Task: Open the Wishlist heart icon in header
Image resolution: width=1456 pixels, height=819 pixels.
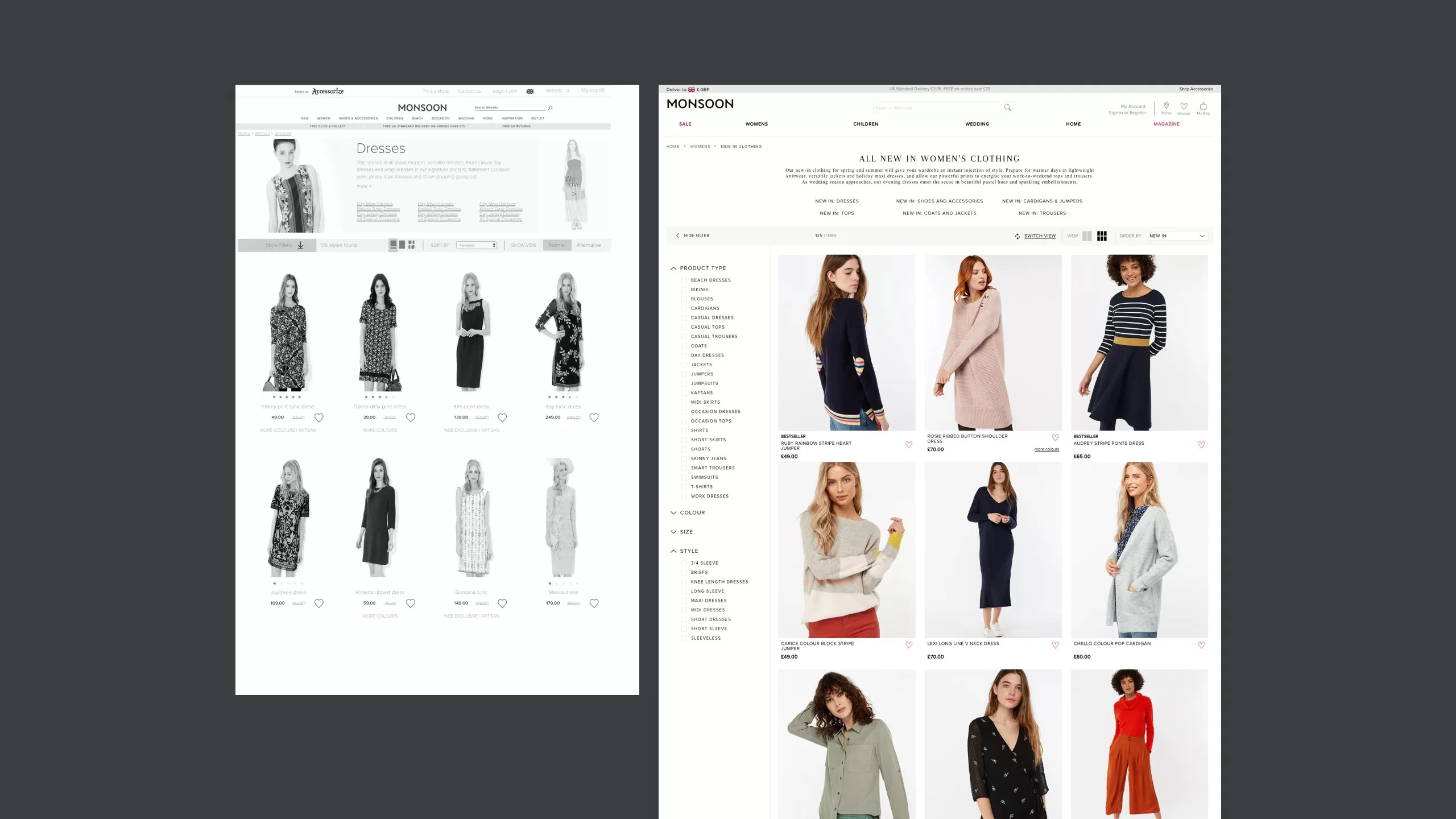Action: point(1184,106)
